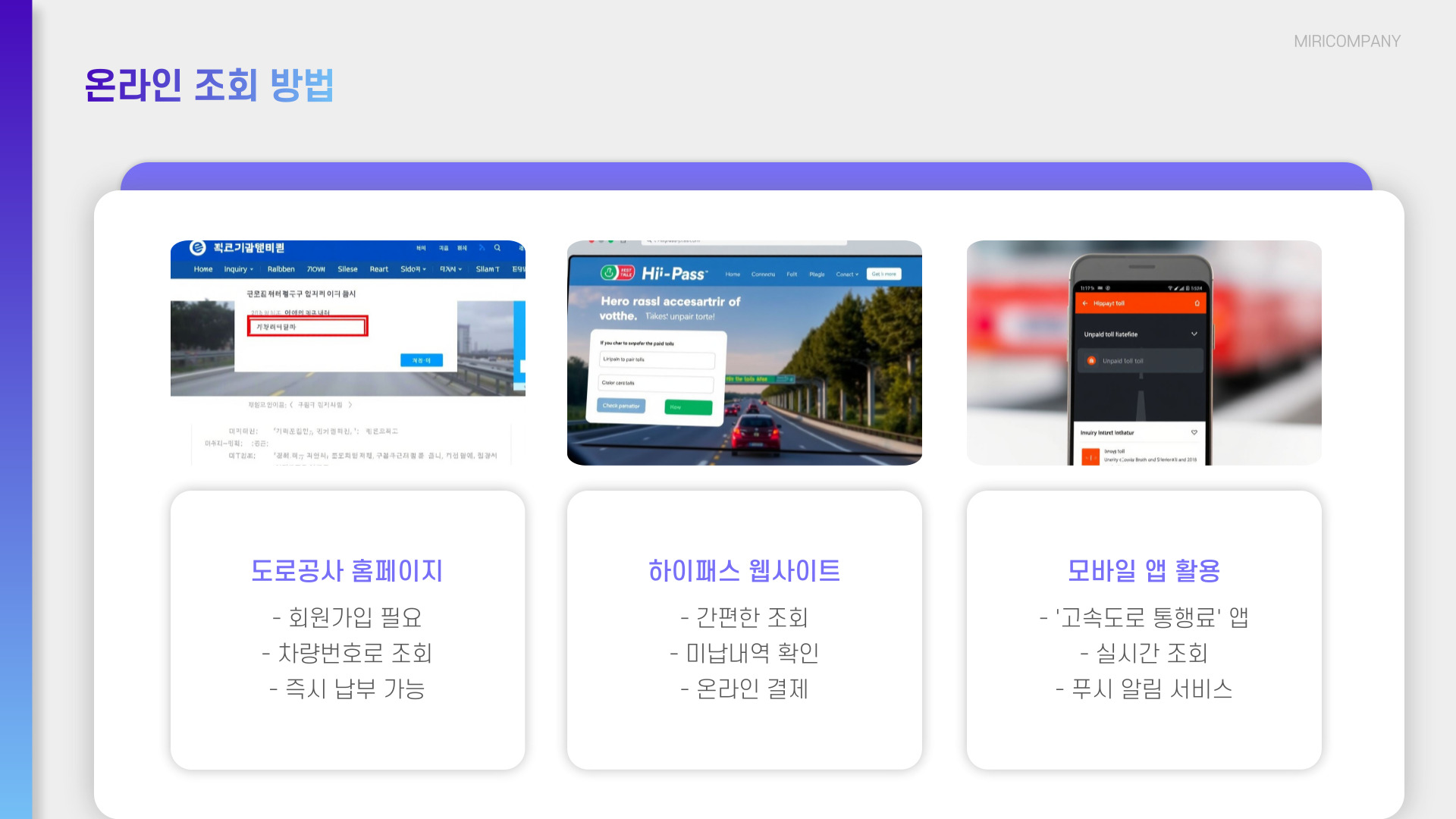Click the search magnifier in blue header
This screenshot has width=1456, height=819.
tap(497, 248)
